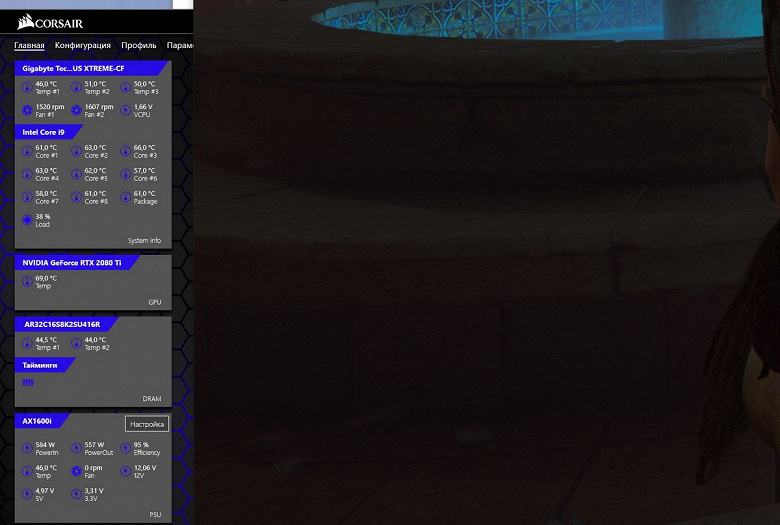
Task: Switch to the Конфигурация tab
Action: [83, 45]
